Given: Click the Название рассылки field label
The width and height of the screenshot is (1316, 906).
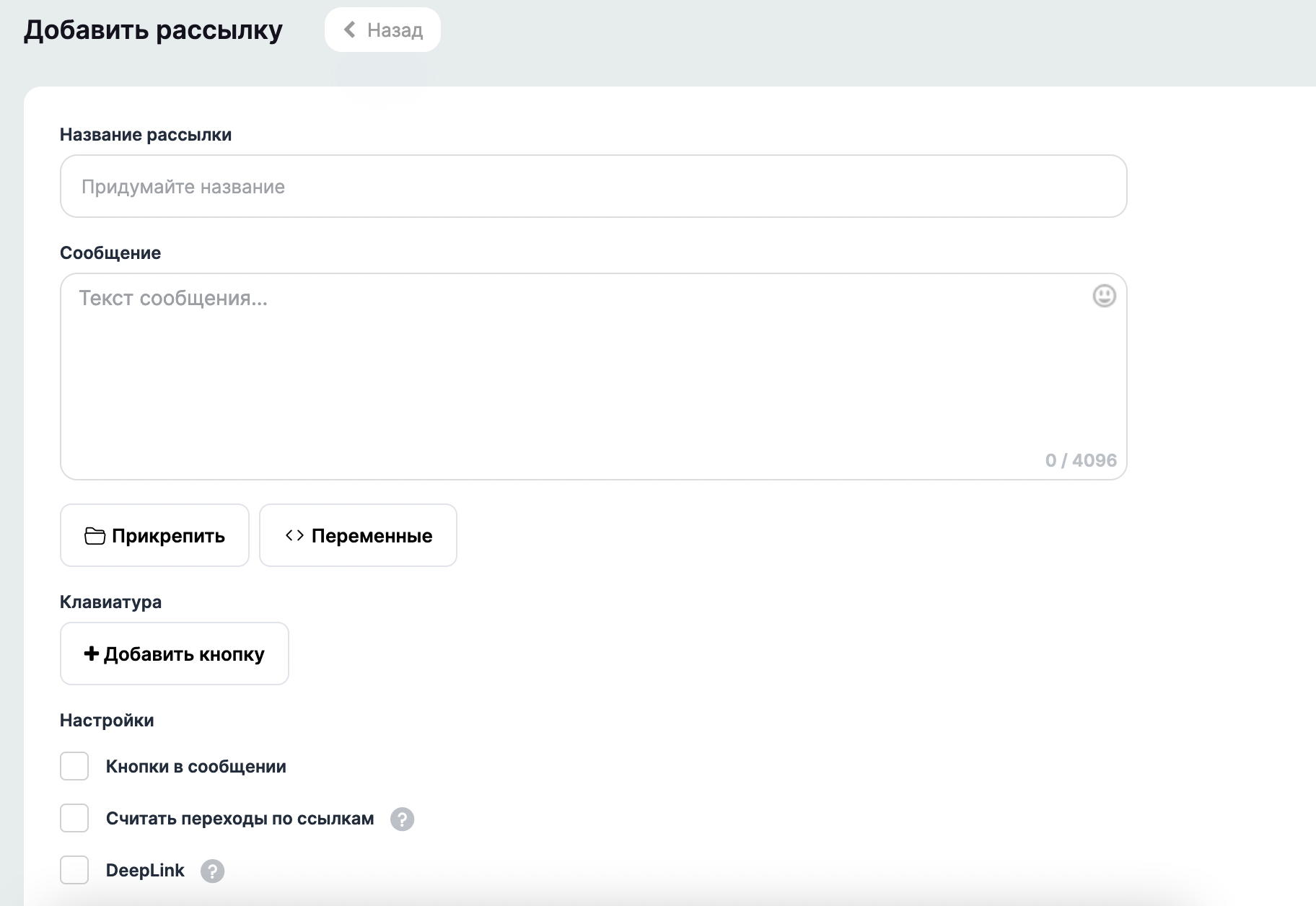Looking at the screenshot, I should point(146,135).
